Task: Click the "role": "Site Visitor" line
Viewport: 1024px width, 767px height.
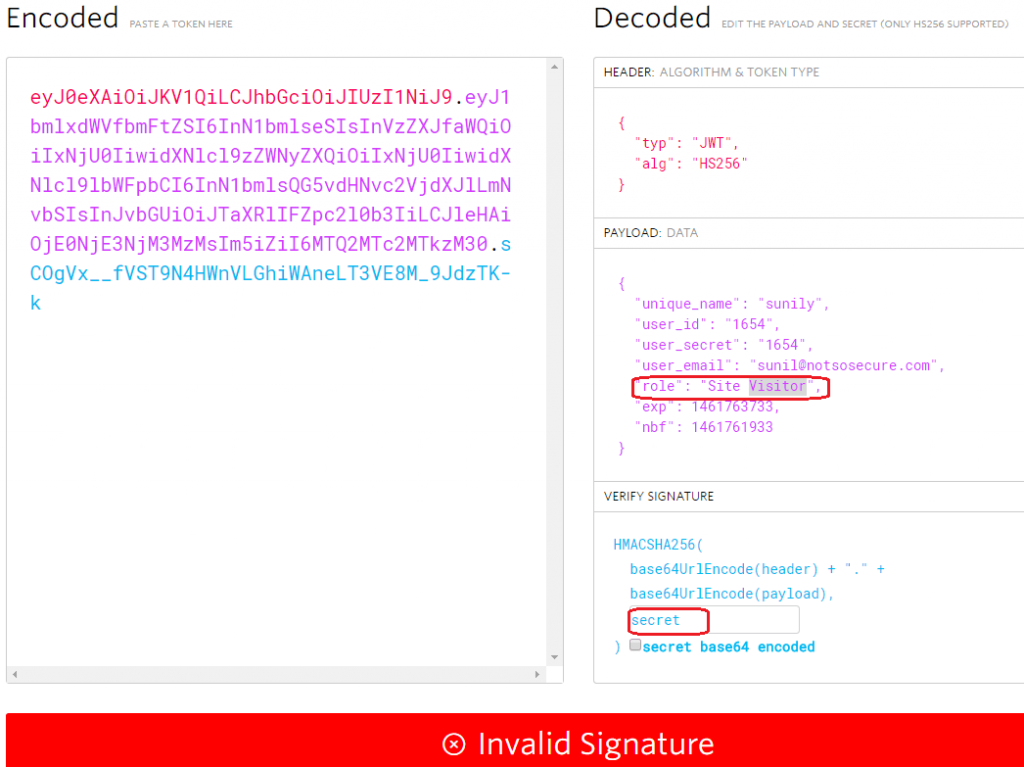Action: point(728,386)
